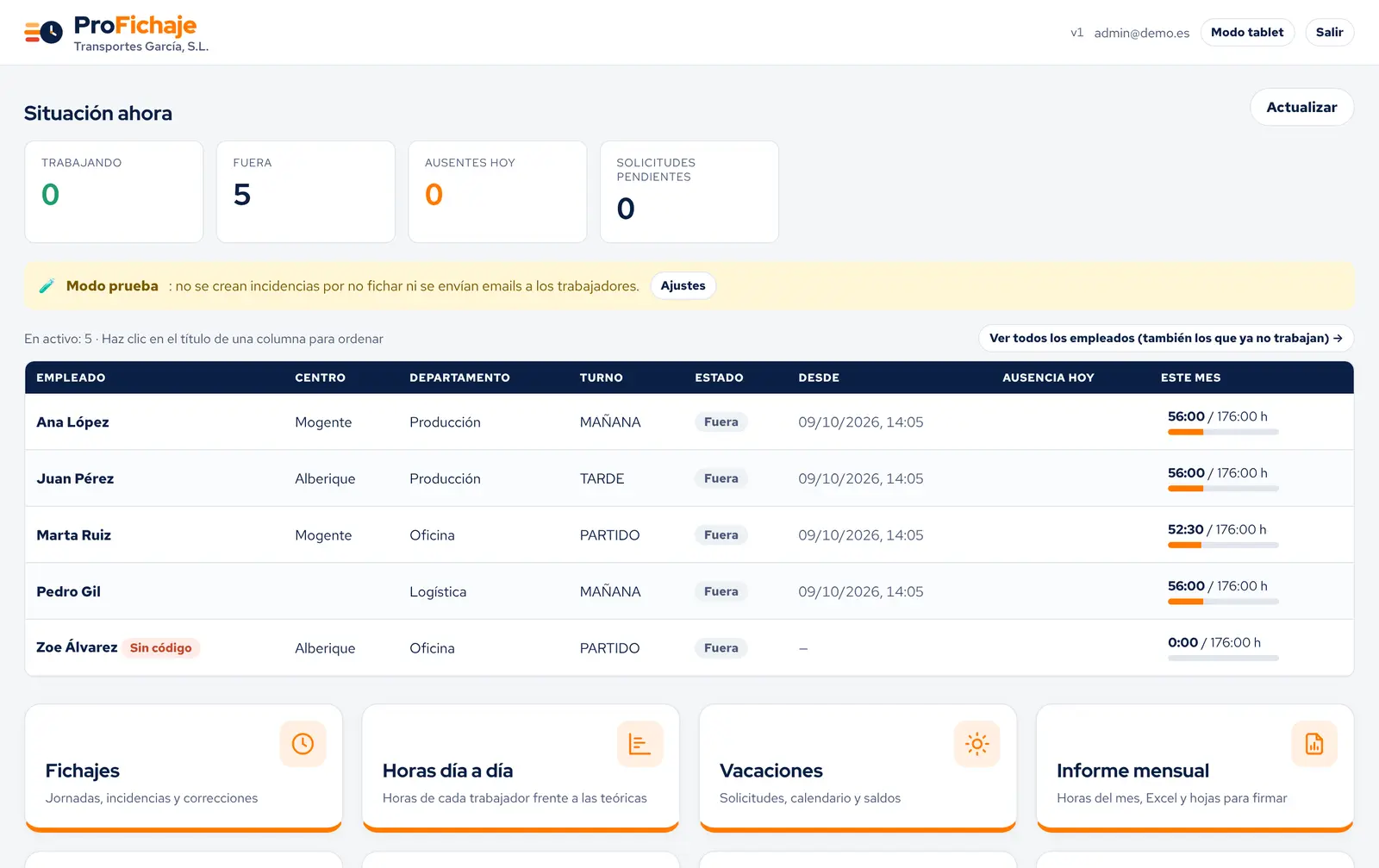The height and width of the screenshot is (868, 1379).
Task: Log out with the Salir button
Action: point(1330,33)
